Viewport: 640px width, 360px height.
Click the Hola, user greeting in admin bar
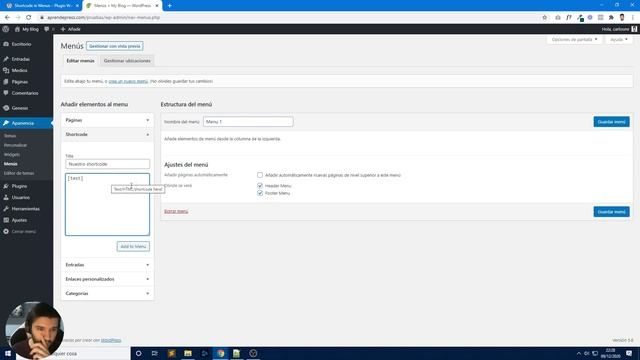pos(619,29)
